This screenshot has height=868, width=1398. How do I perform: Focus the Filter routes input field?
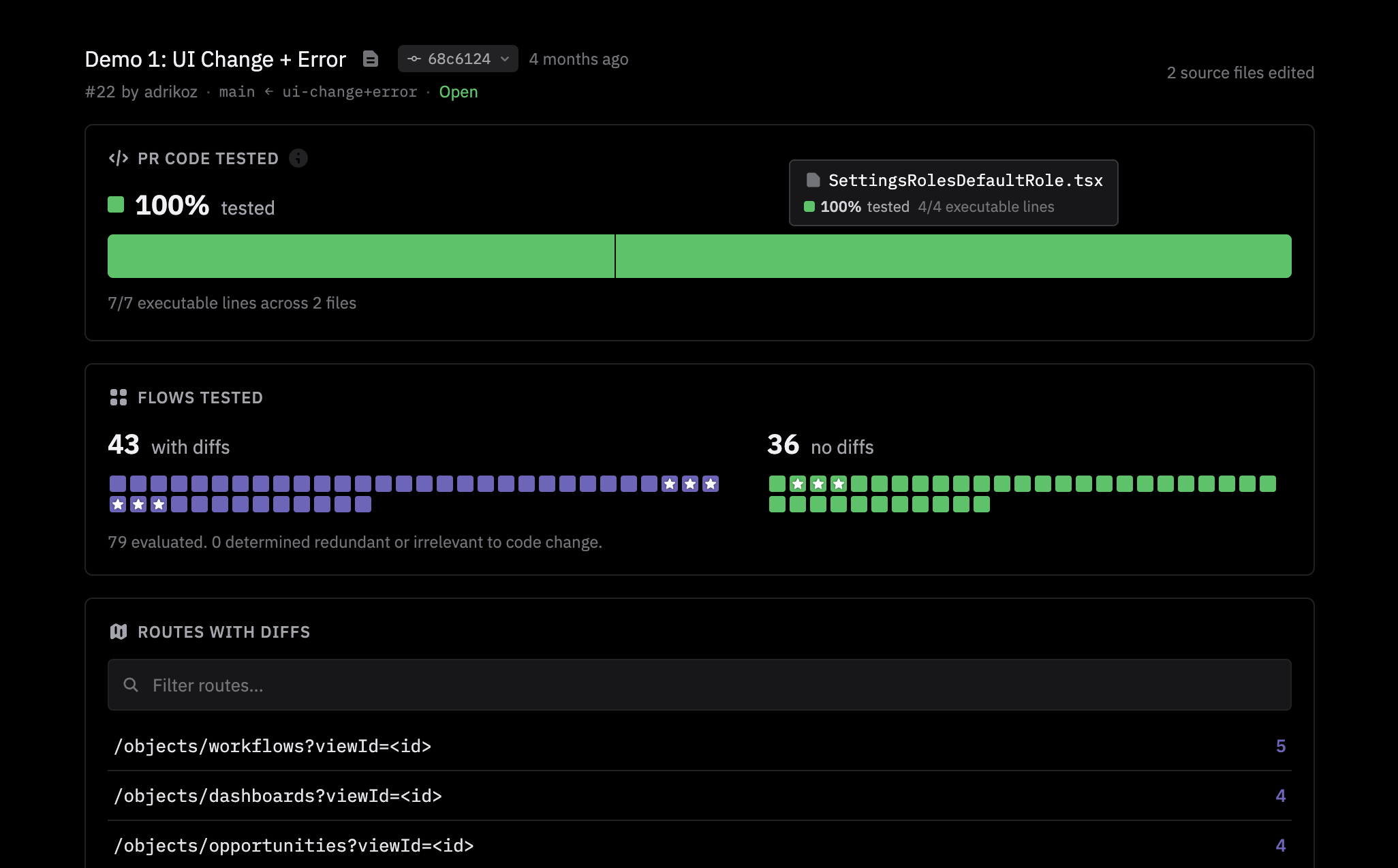coord(699,685)
